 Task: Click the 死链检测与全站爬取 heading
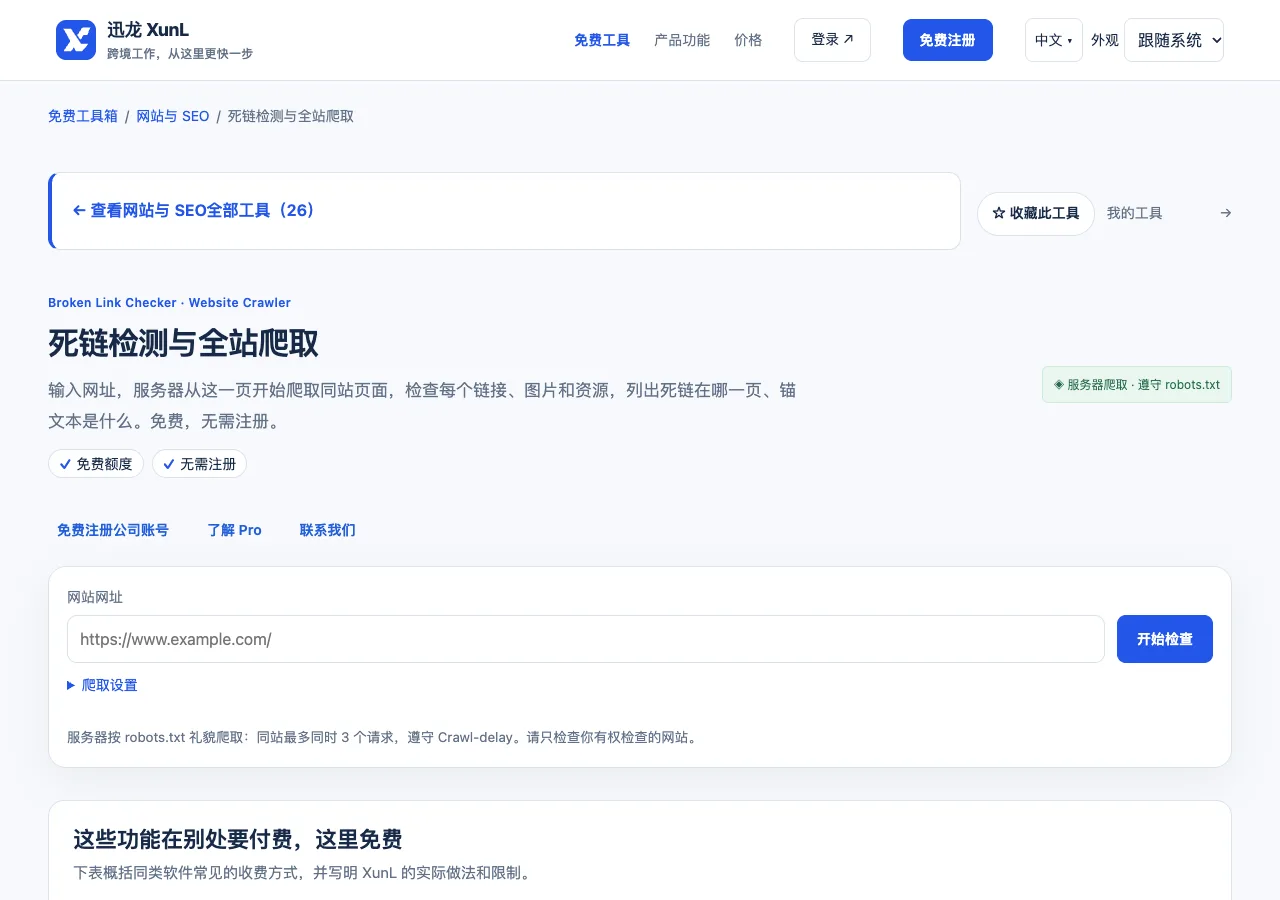click(x=183, y=343)
